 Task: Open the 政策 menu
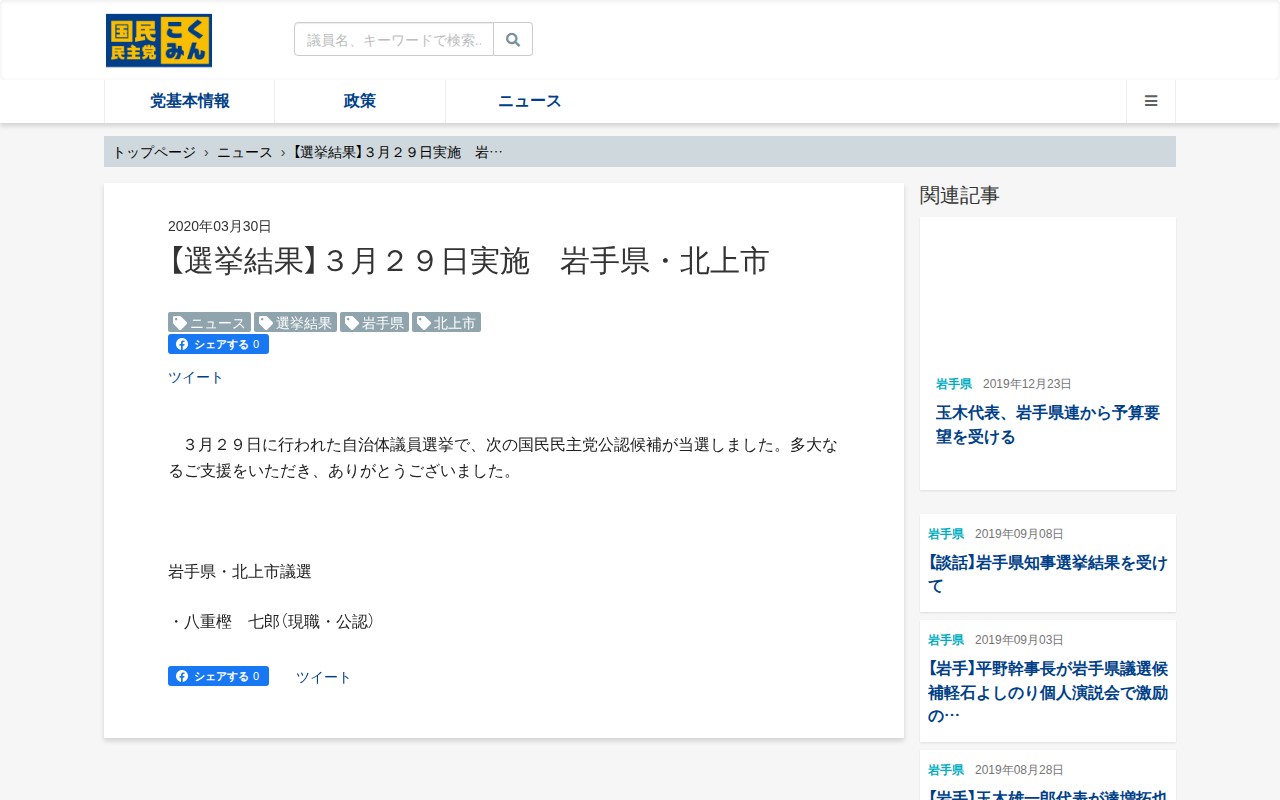tap(360, 101)
